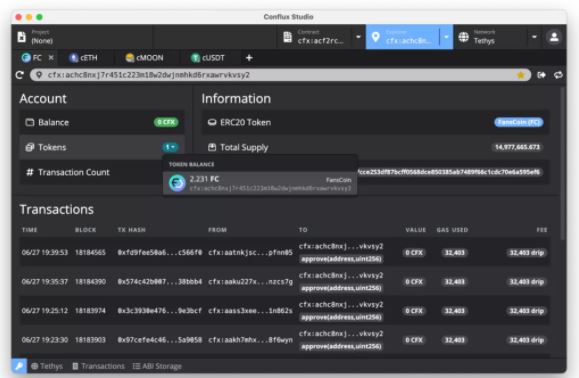Image resolution: width=579 pixels, height=378 pixels.
Task: Open the user account avatar
Action: tap(554, 37)
